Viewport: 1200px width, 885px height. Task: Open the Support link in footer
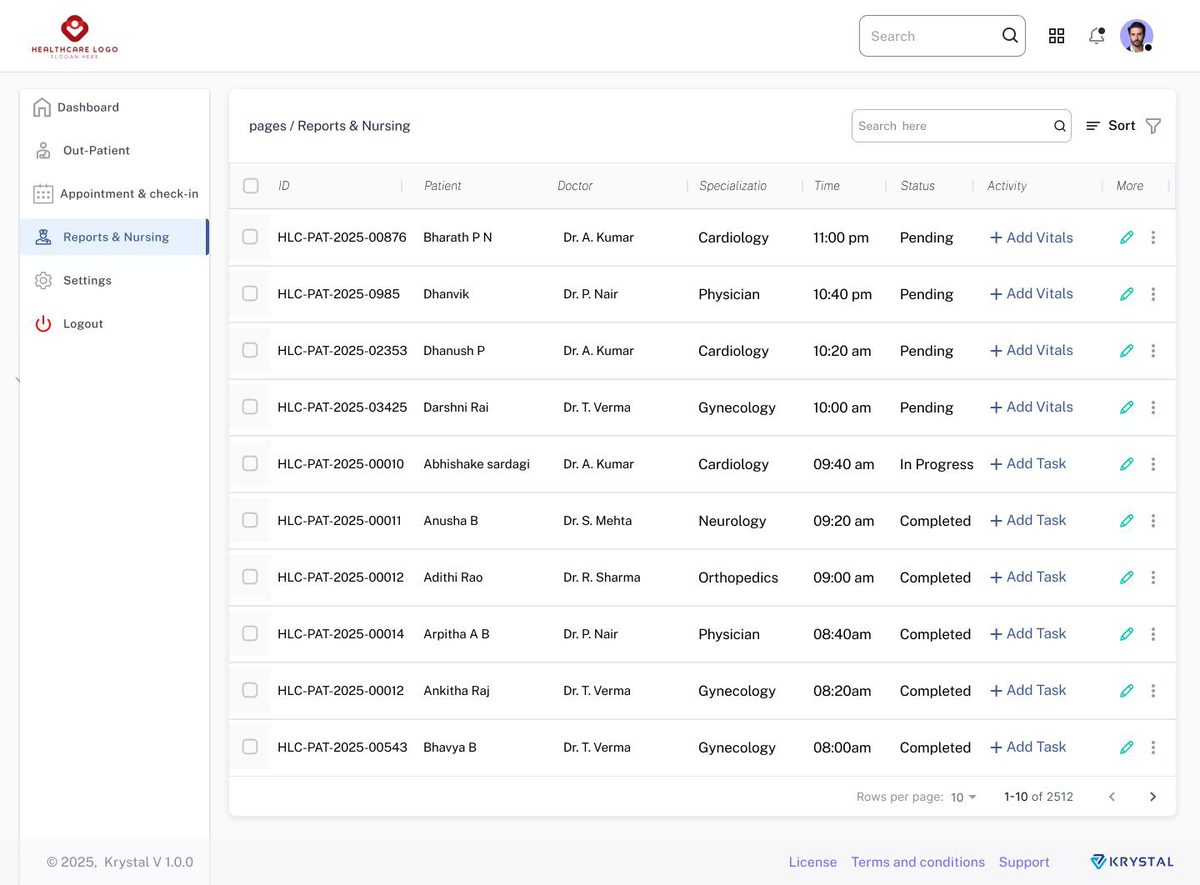click(x=1024, y=862)
